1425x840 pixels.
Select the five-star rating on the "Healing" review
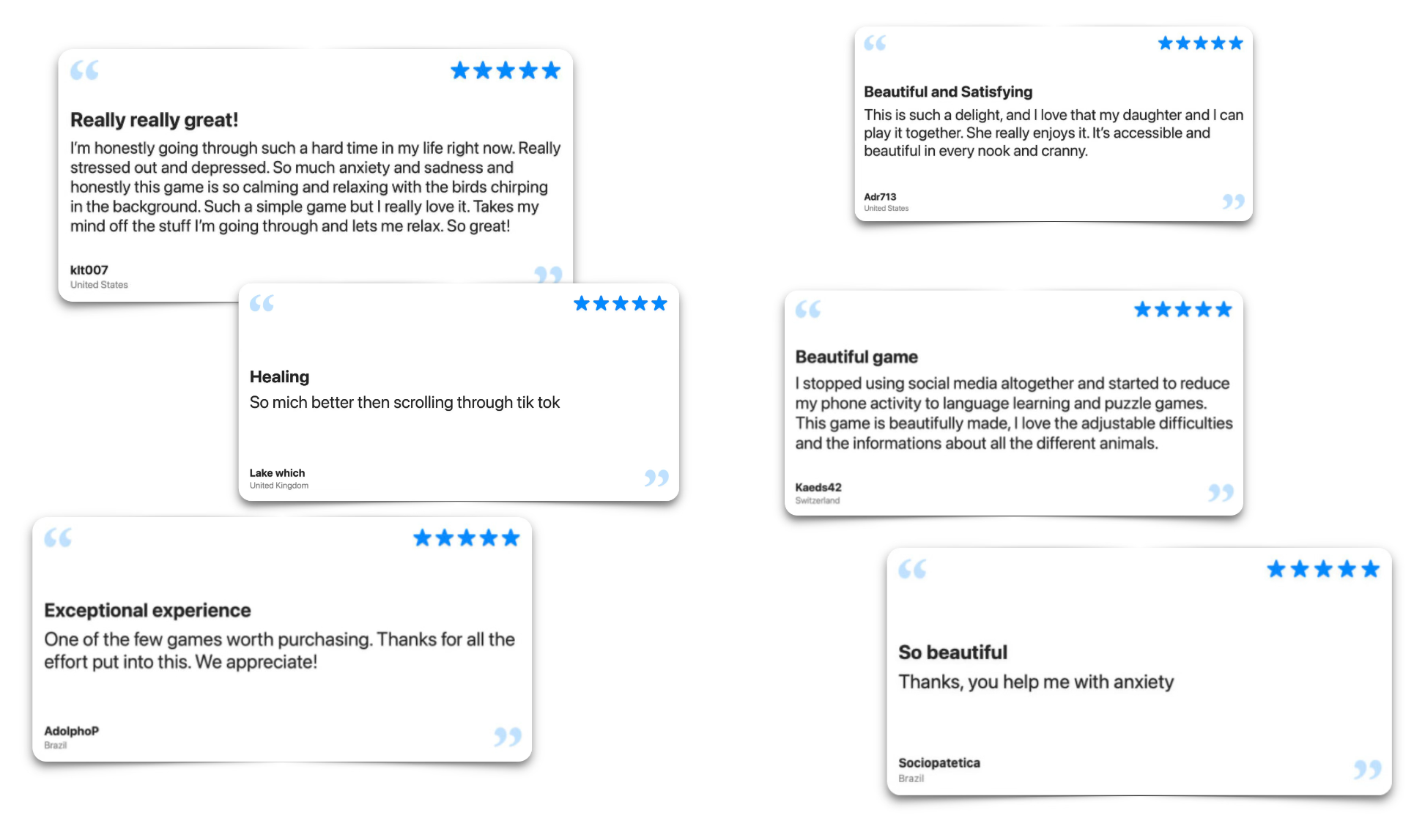[620, 303]
